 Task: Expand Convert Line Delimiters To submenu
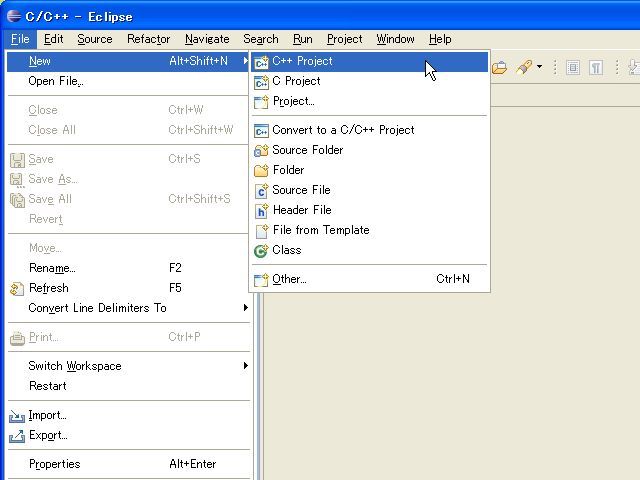(129, 308)
